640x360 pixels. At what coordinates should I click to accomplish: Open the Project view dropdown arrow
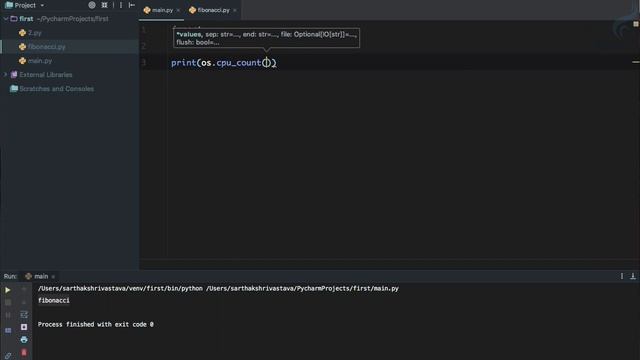[x=42, y=5]
